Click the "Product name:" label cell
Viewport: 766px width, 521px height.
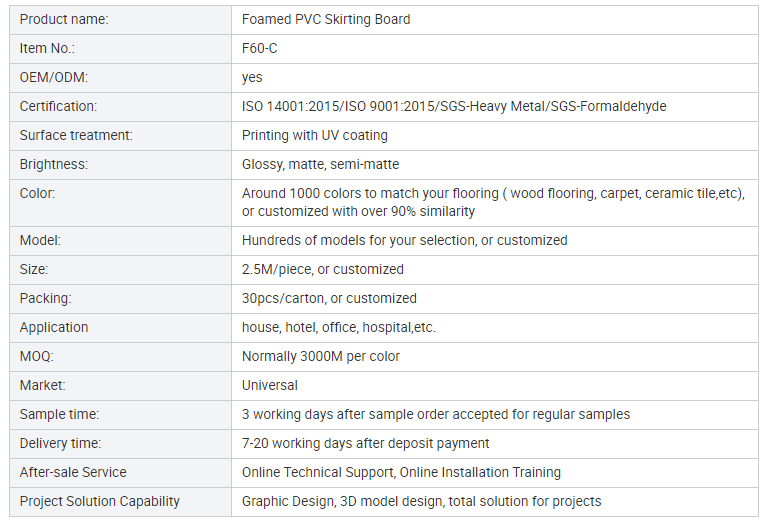point(65,20)
